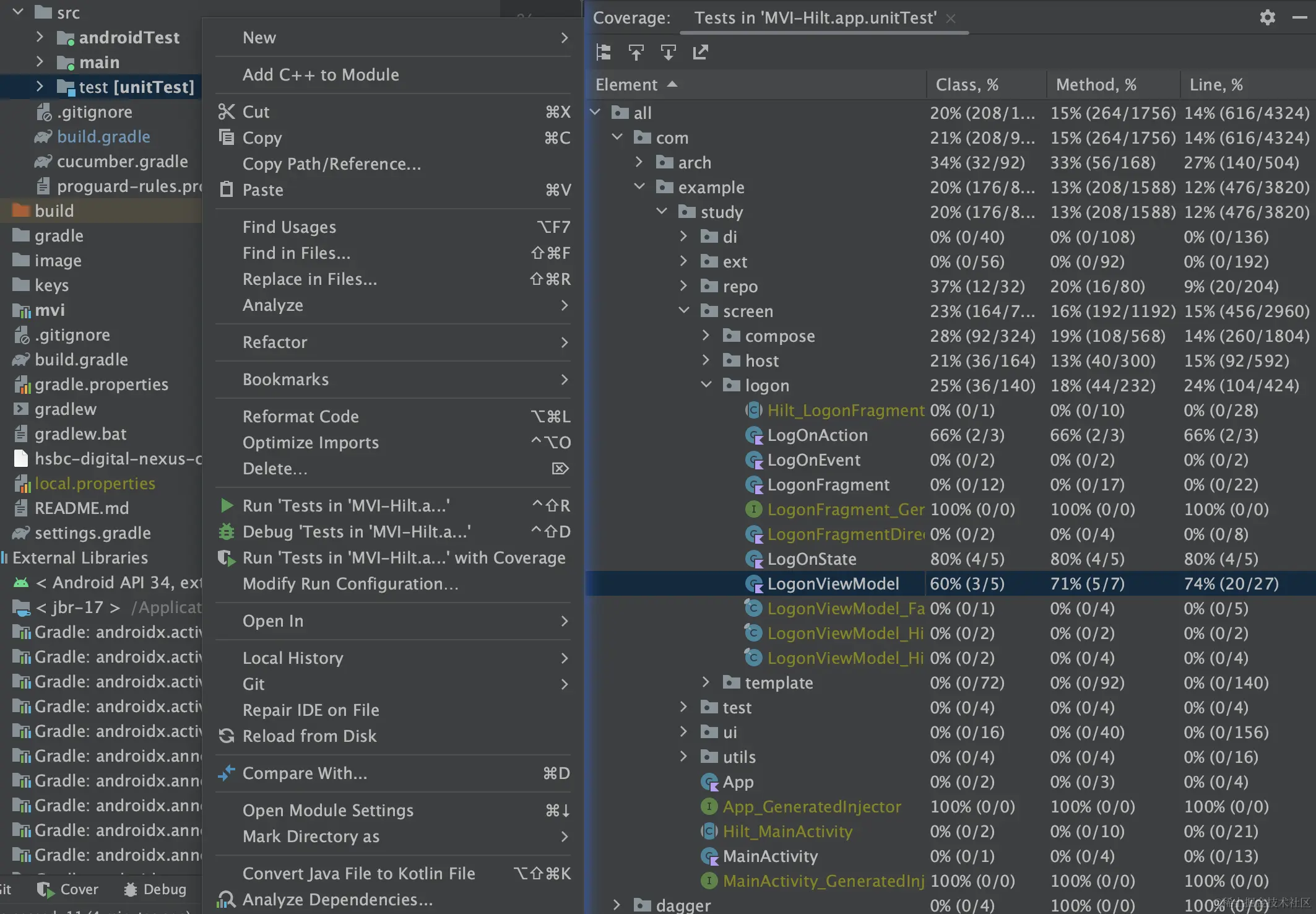Select README.md file

(82, 508)
